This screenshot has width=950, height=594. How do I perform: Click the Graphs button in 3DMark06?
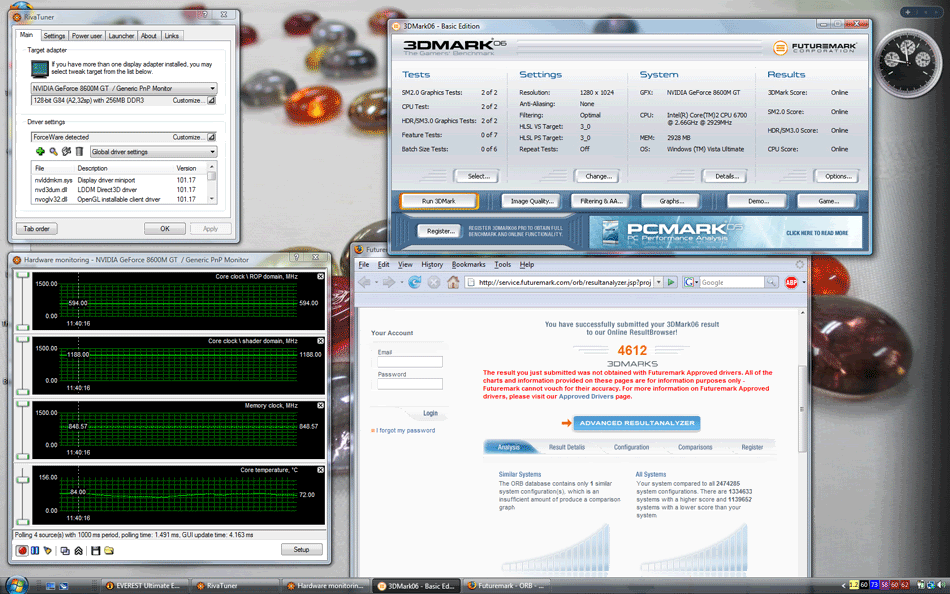[x=671, y=201]
